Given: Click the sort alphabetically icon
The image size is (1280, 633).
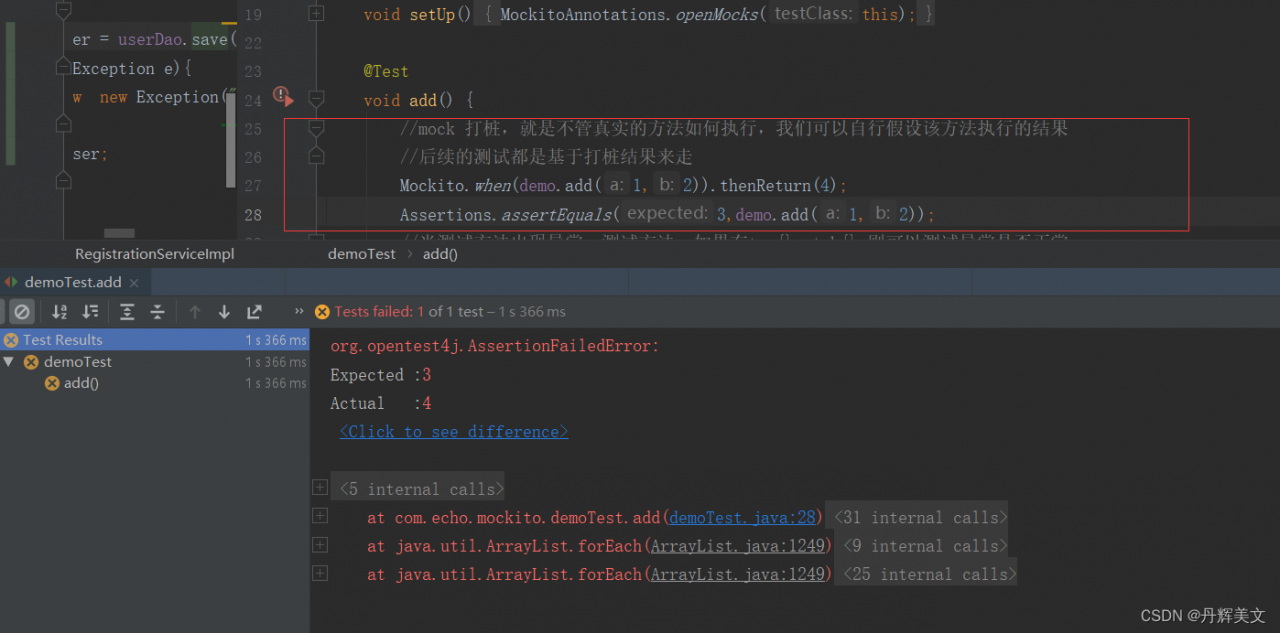Looking at the screenshot, I should point(60,312).
